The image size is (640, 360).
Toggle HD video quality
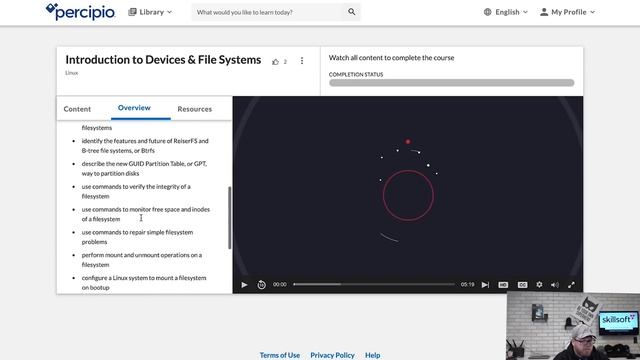click(503, 285)
